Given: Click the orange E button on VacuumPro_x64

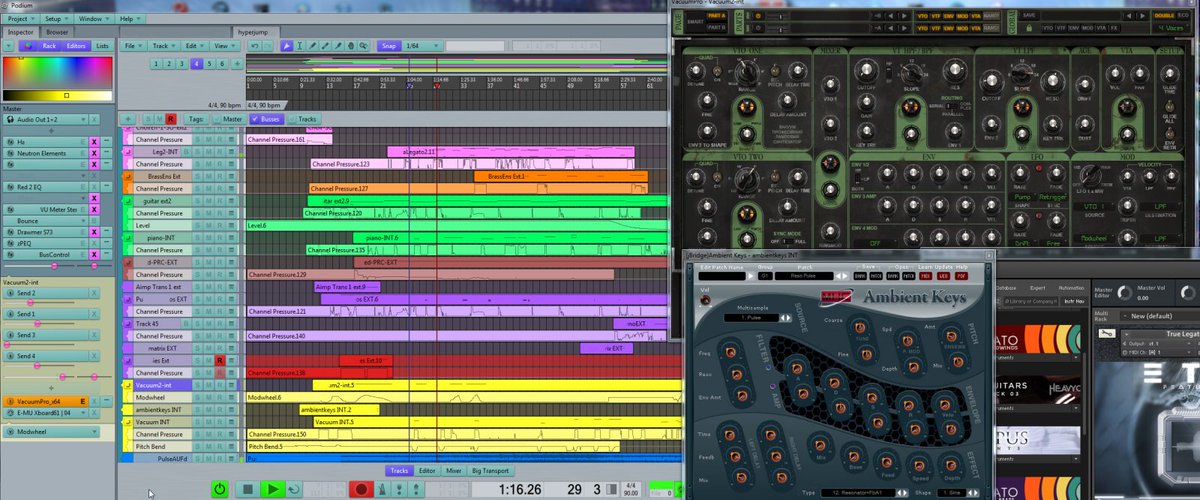Looking at the screenshot, I should click(x=83, y=401).
